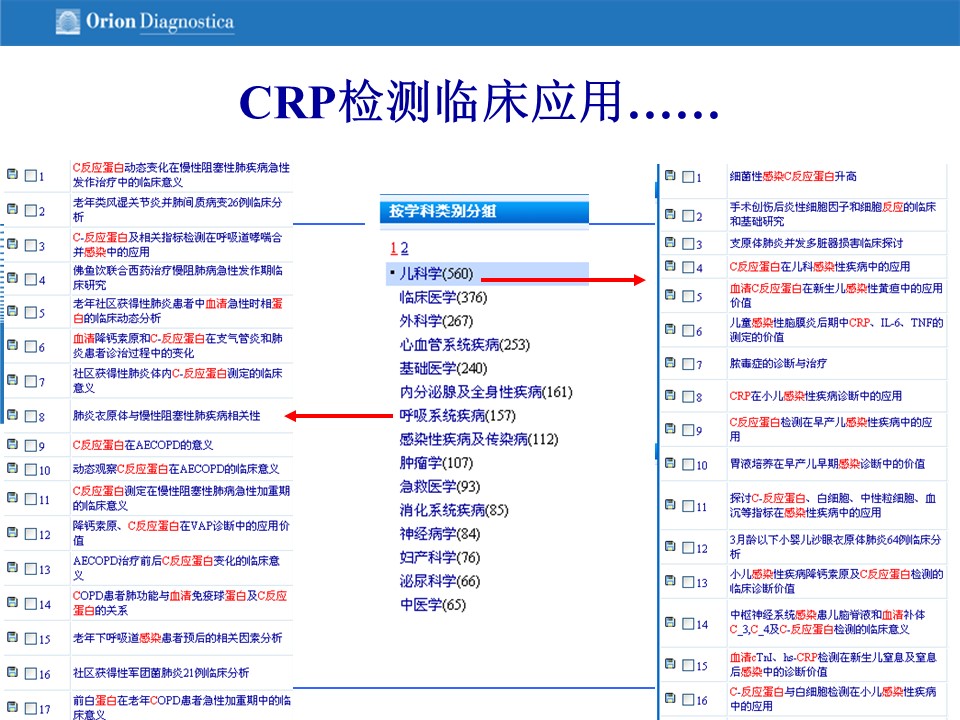Click the disk icon beside left-list result 16
This screenshot has width=960, height=720.
click(12, 673)
